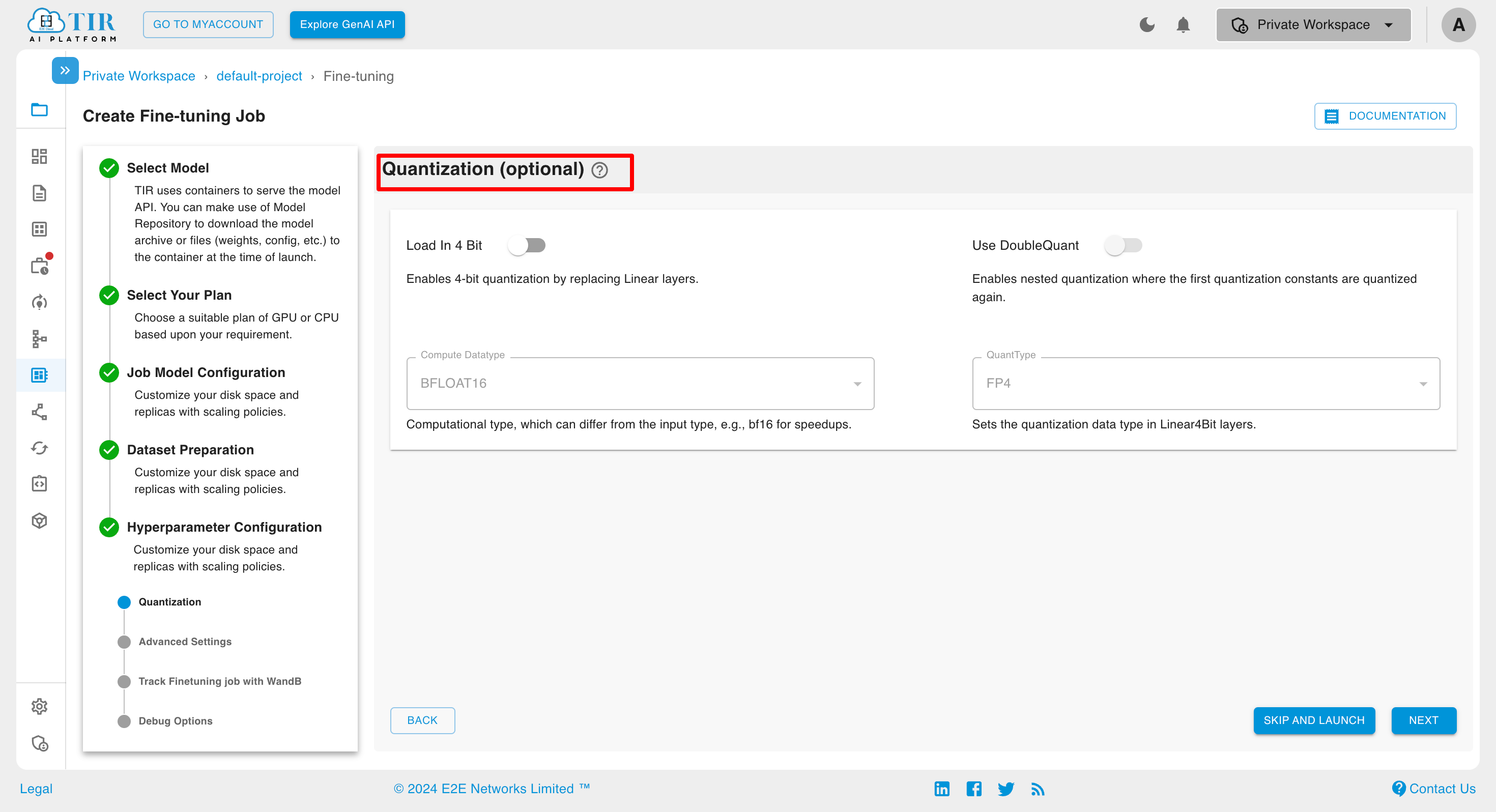The image size is (1496, 812).
Task: Toggle dark mode moon icon
Action: [1147, 24]
